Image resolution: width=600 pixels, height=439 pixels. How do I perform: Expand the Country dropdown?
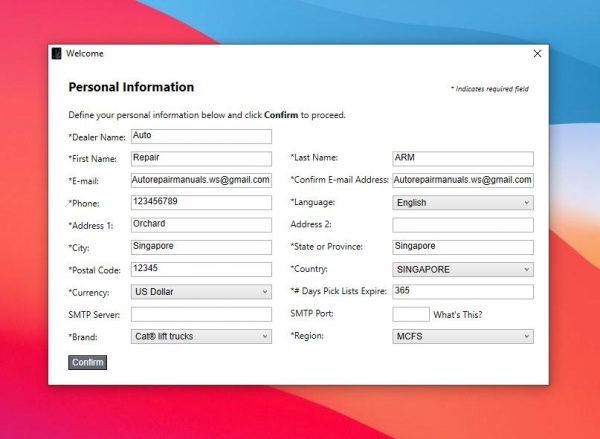tap(463, 269)
